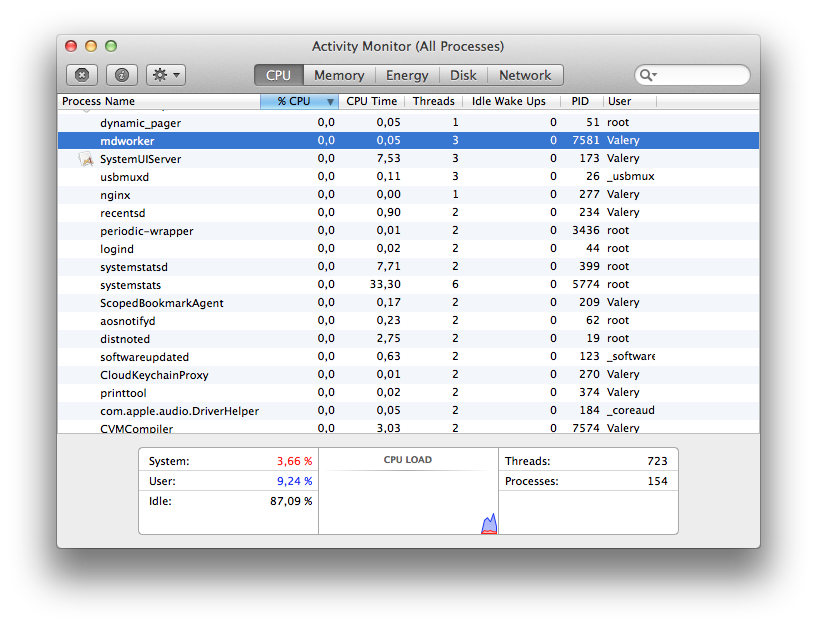Click the _coreaud user cell
The height and width of the screenshot is (627, 817).
pyautogui.click(x=630, y=410)
